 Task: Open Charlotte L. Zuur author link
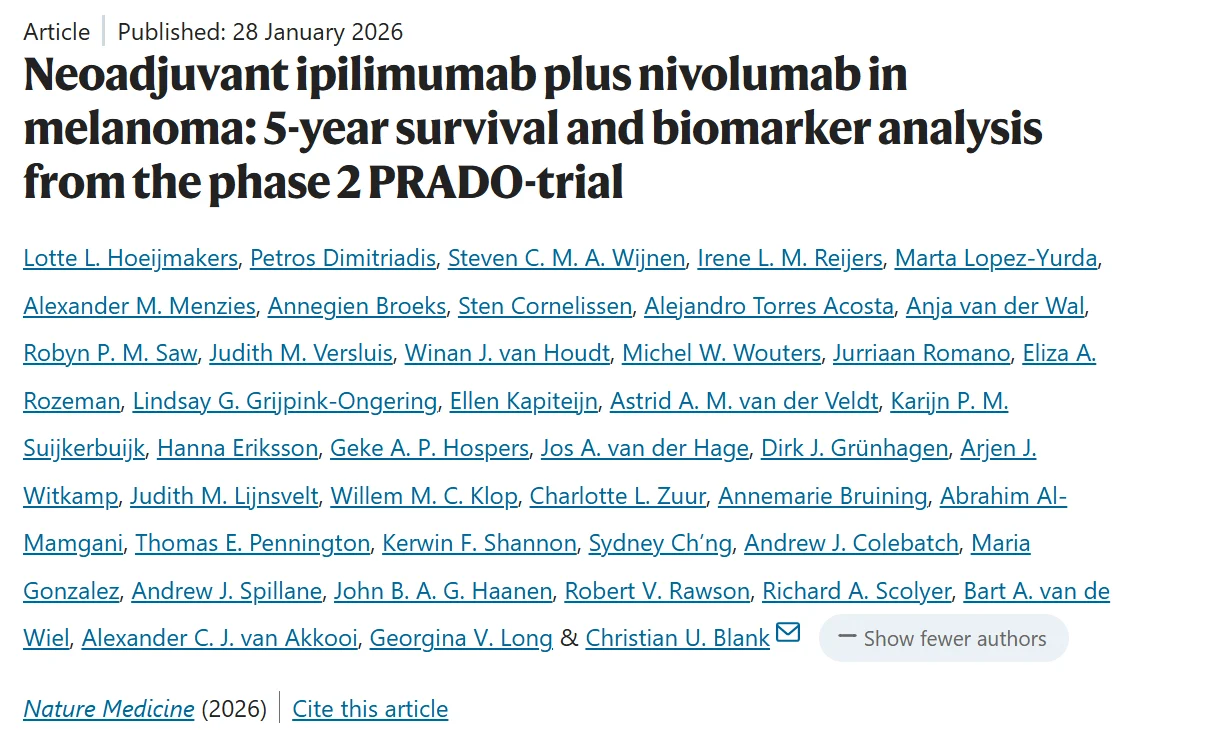tap(618, 496)
